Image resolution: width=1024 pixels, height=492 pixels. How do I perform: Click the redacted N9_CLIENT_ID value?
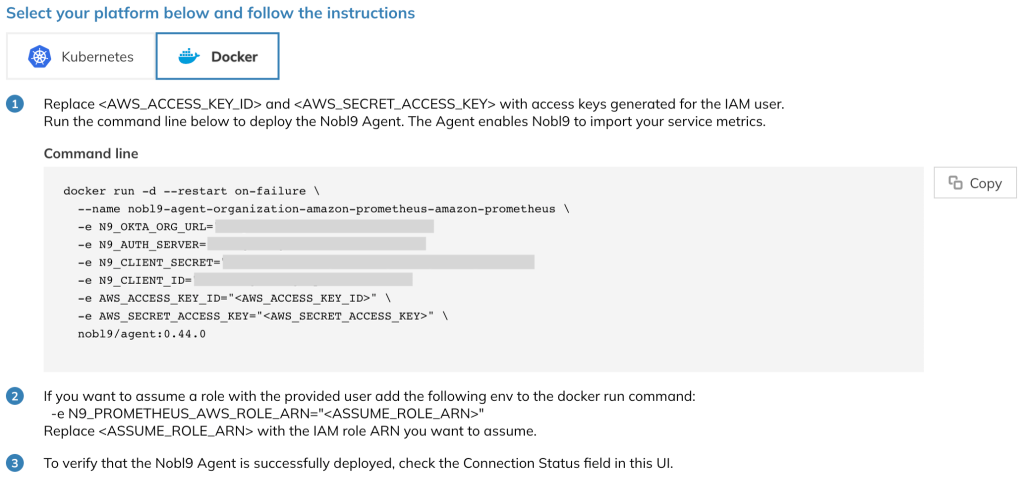pyautogui.click(x=302, y=280)
